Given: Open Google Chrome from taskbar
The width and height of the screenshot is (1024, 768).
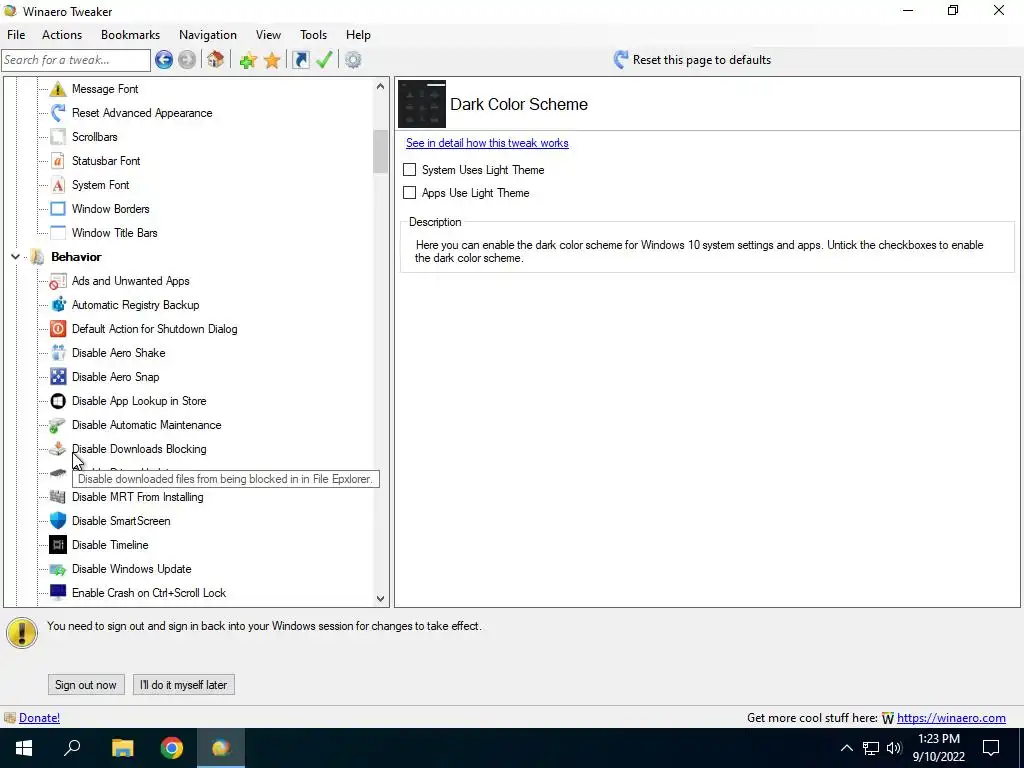Looking at the screenshot, I should [172, 748].
